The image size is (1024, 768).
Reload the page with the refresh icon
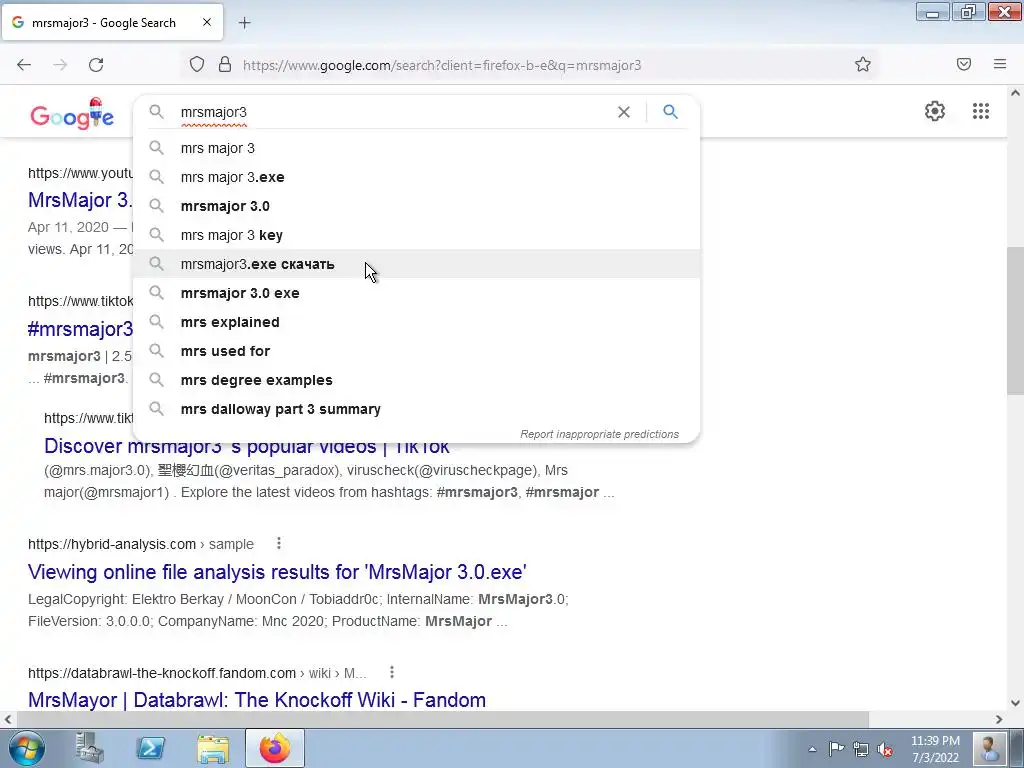[x=96, y=65]
